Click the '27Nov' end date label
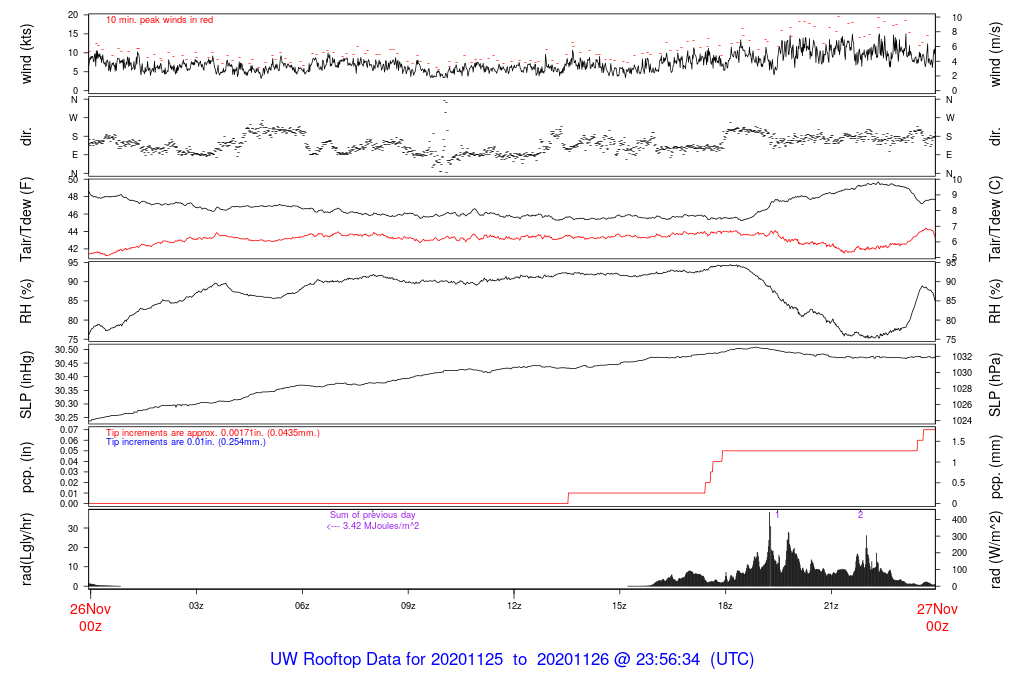 click(x=937, y=609)
